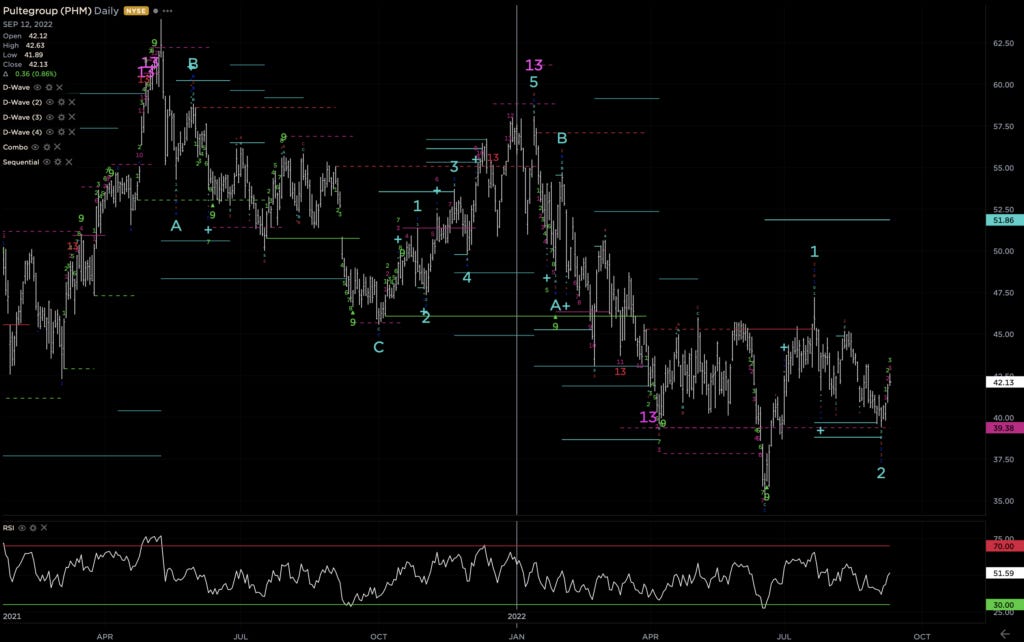
Task: Open D-Wave (3) settings gear
Action: (61, 118)
